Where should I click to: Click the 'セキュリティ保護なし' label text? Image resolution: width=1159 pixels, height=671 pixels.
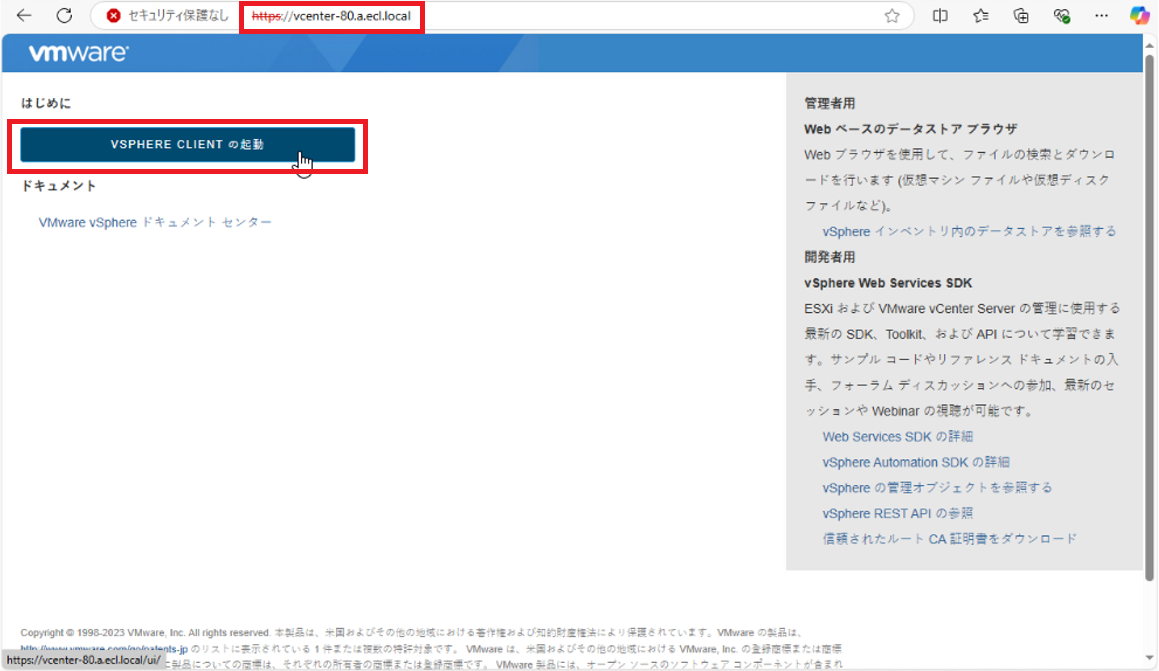point(178,16)
